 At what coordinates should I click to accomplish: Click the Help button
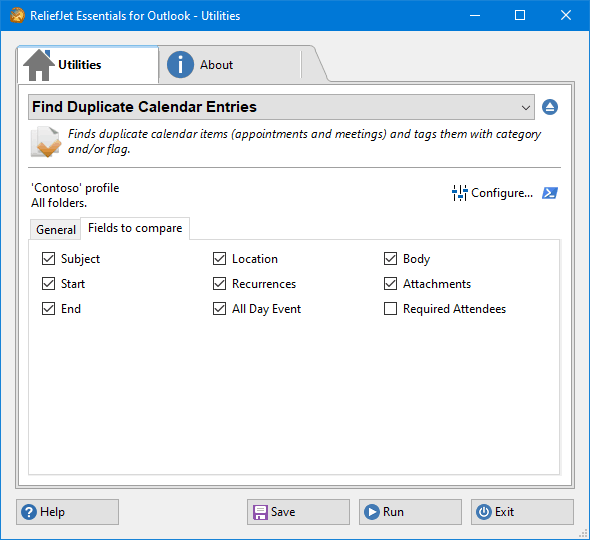pos(67,512)
